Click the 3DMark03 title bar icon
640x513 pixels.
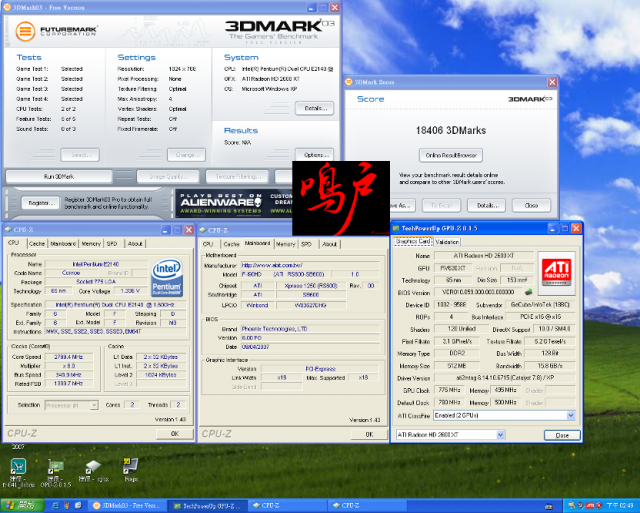pos(7,7)
